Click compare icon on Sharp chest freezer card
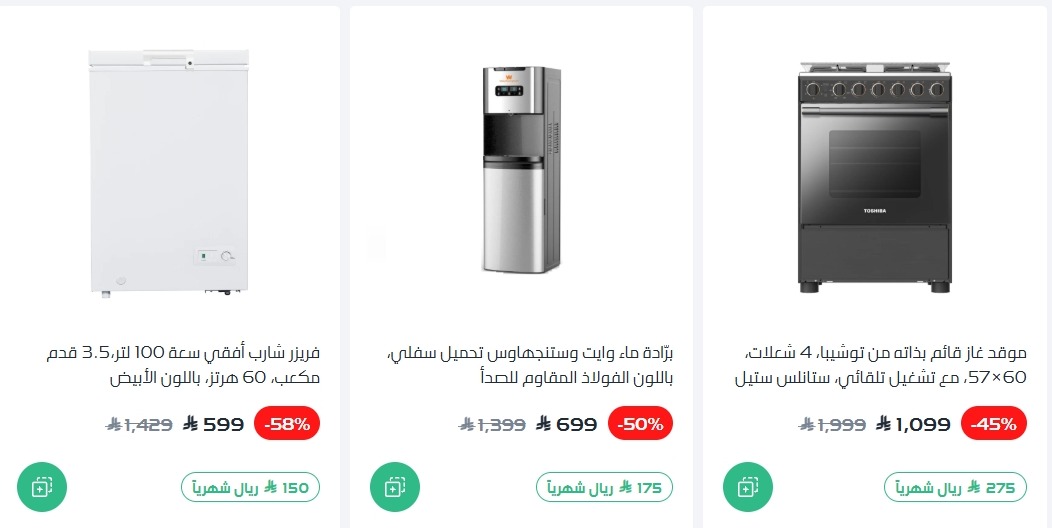Image resolution: width=1052 pixels, height=528 pixels. click(42, 487)
